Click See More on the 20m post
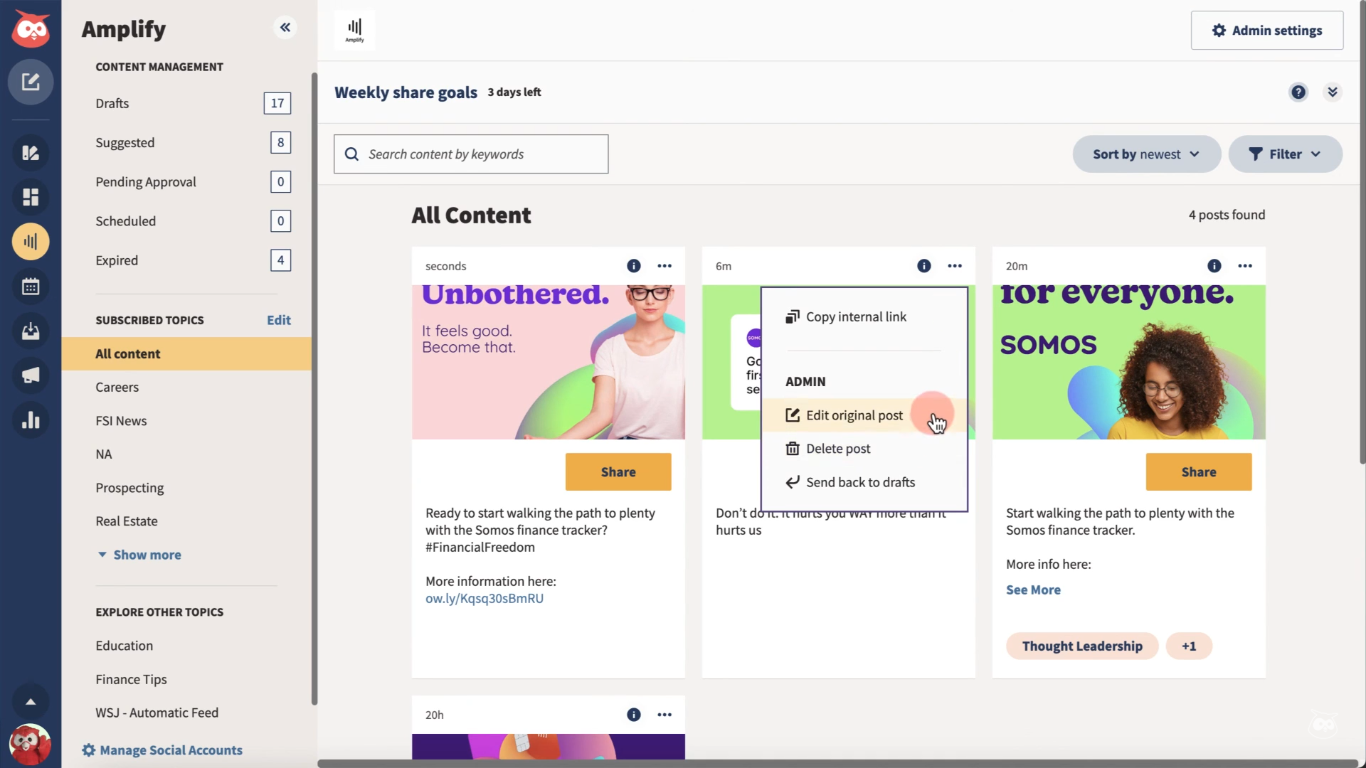 [1033, 590]
